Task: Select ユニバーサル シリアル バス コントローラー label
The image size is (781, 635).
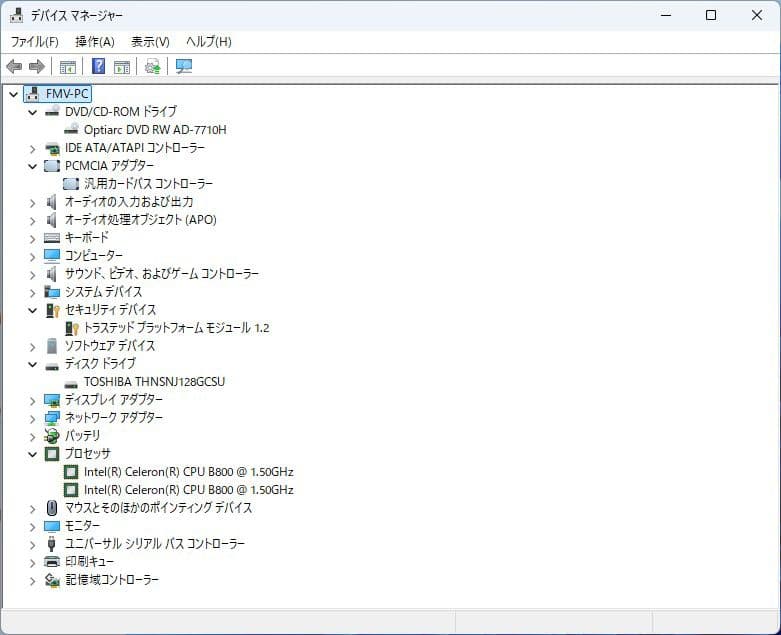Action: 155,543
